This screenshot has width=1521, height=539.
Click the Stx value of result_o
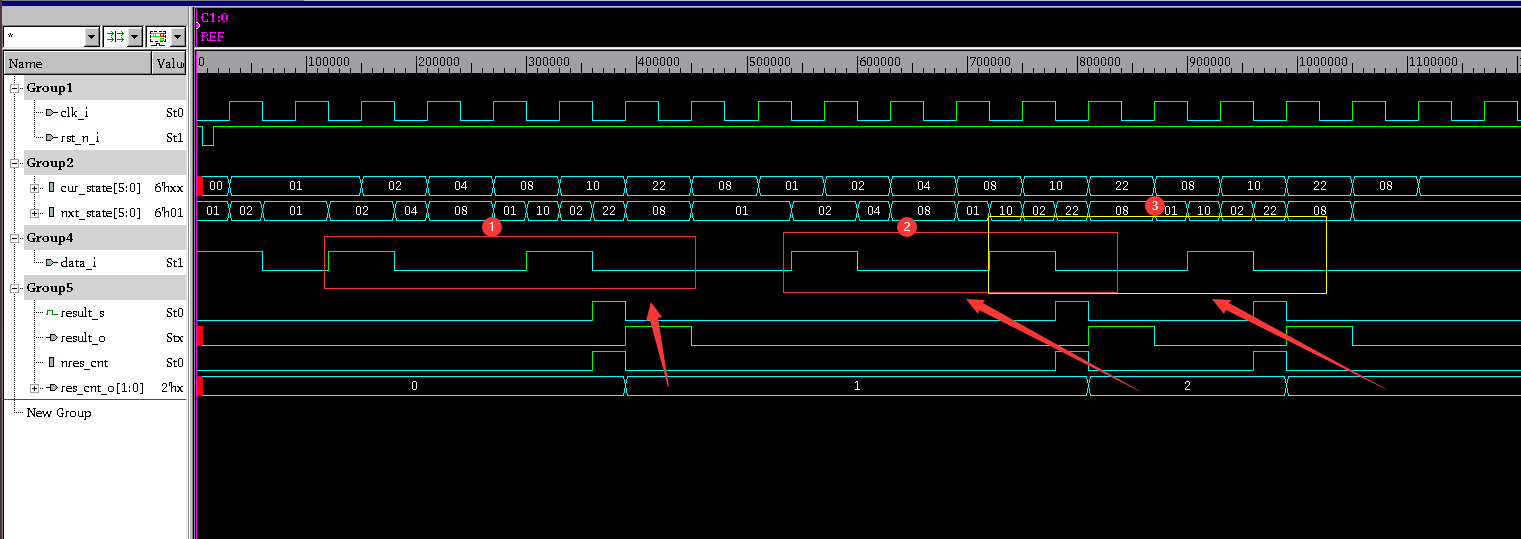coord(174,338)
